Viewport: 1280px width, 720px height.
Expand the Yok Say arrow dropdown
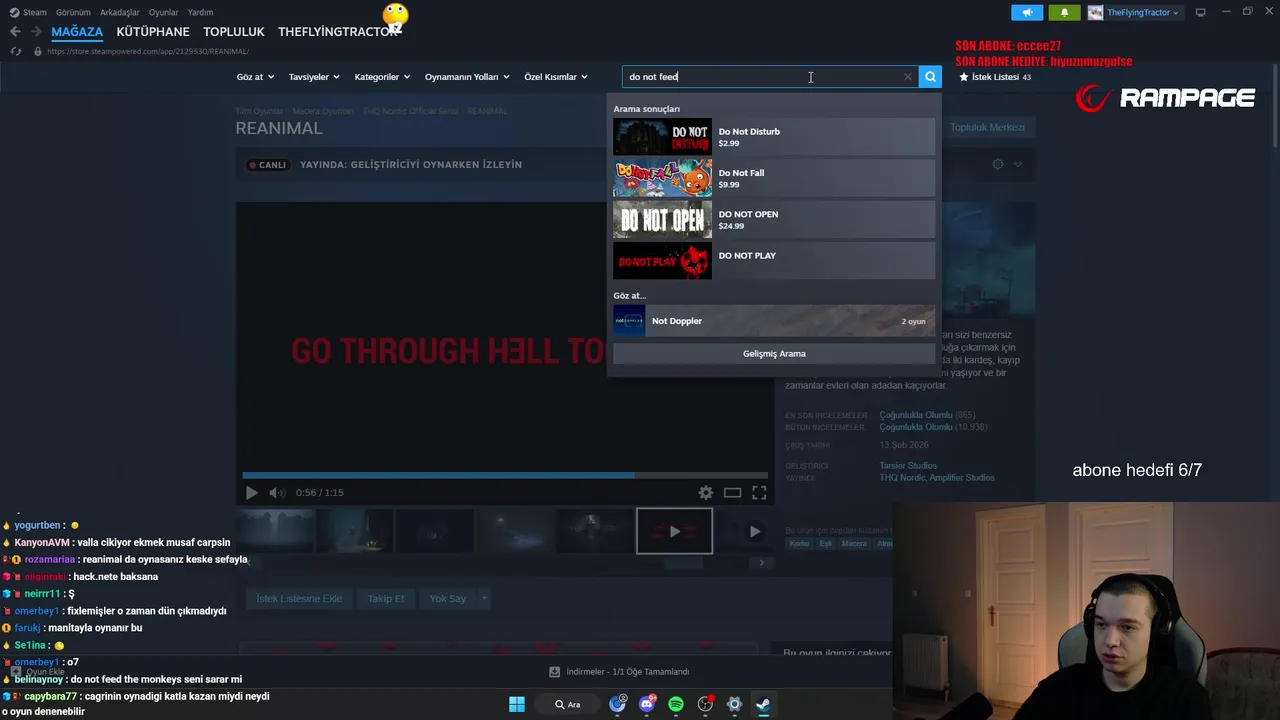click(x=484, y=599)
